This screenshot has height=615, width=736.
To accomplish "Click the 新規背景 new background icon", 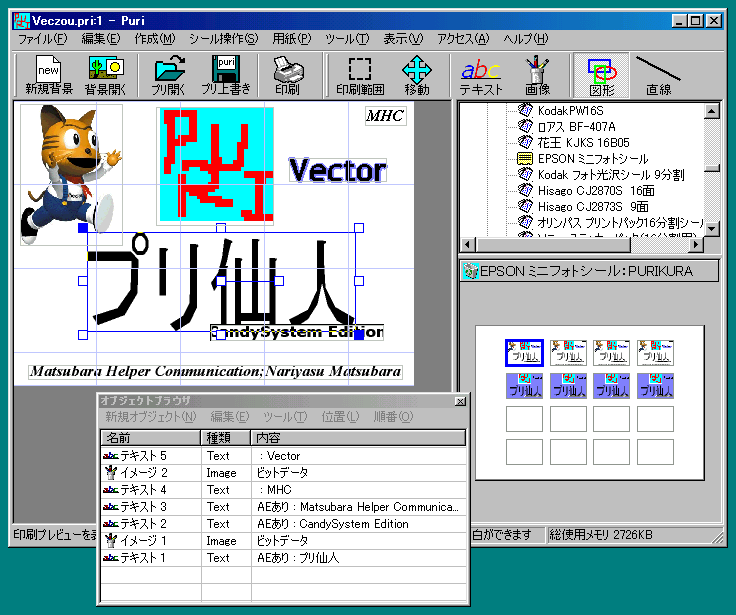I will coord(49,76).
